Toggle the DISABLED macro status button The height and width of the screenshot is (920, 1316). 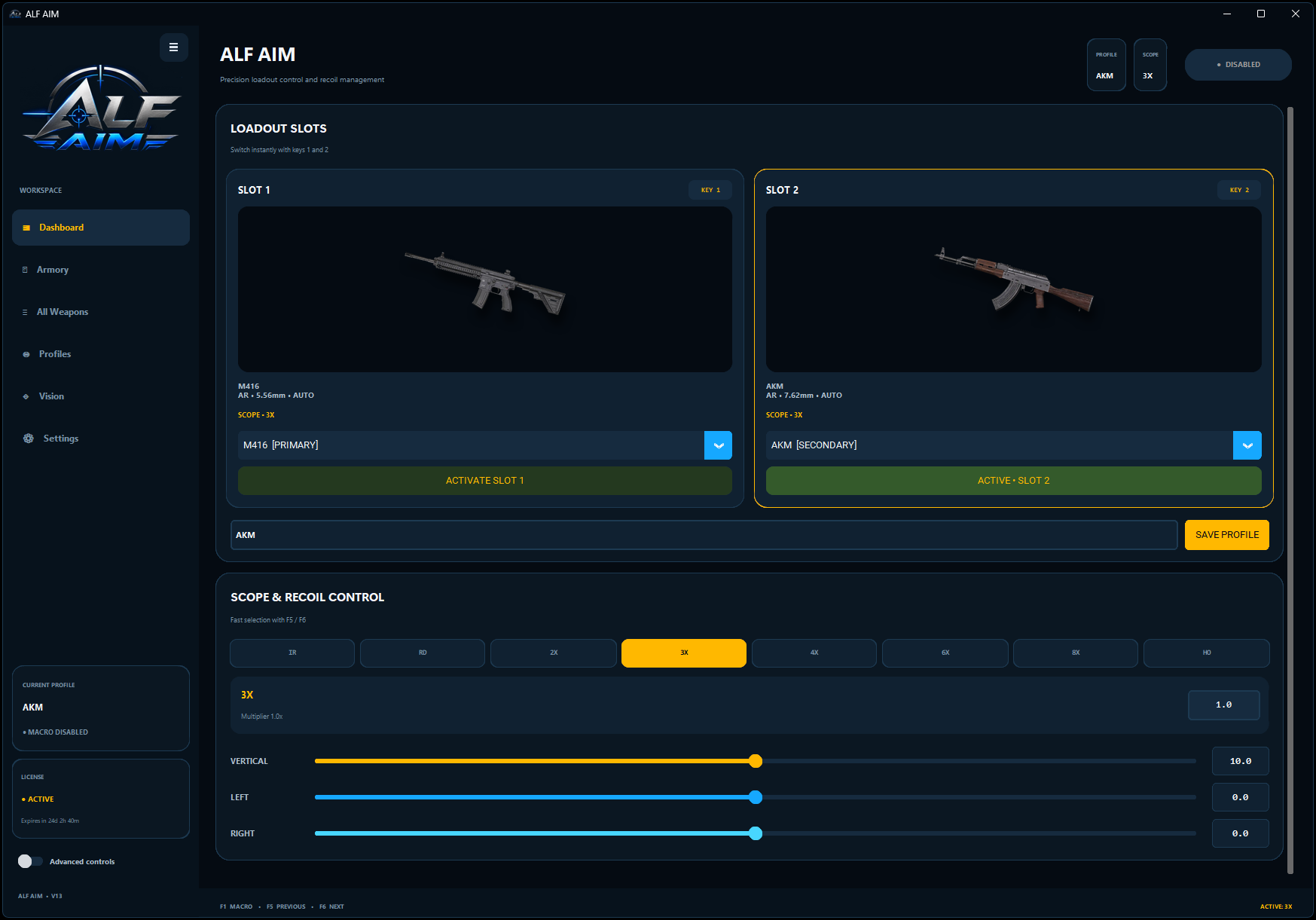pos(1238,65)
